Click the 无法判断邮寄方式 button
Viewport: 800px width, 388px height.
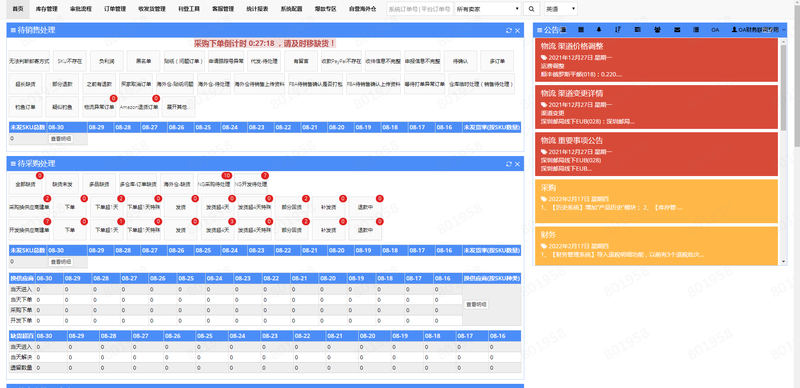coord(29,61)
